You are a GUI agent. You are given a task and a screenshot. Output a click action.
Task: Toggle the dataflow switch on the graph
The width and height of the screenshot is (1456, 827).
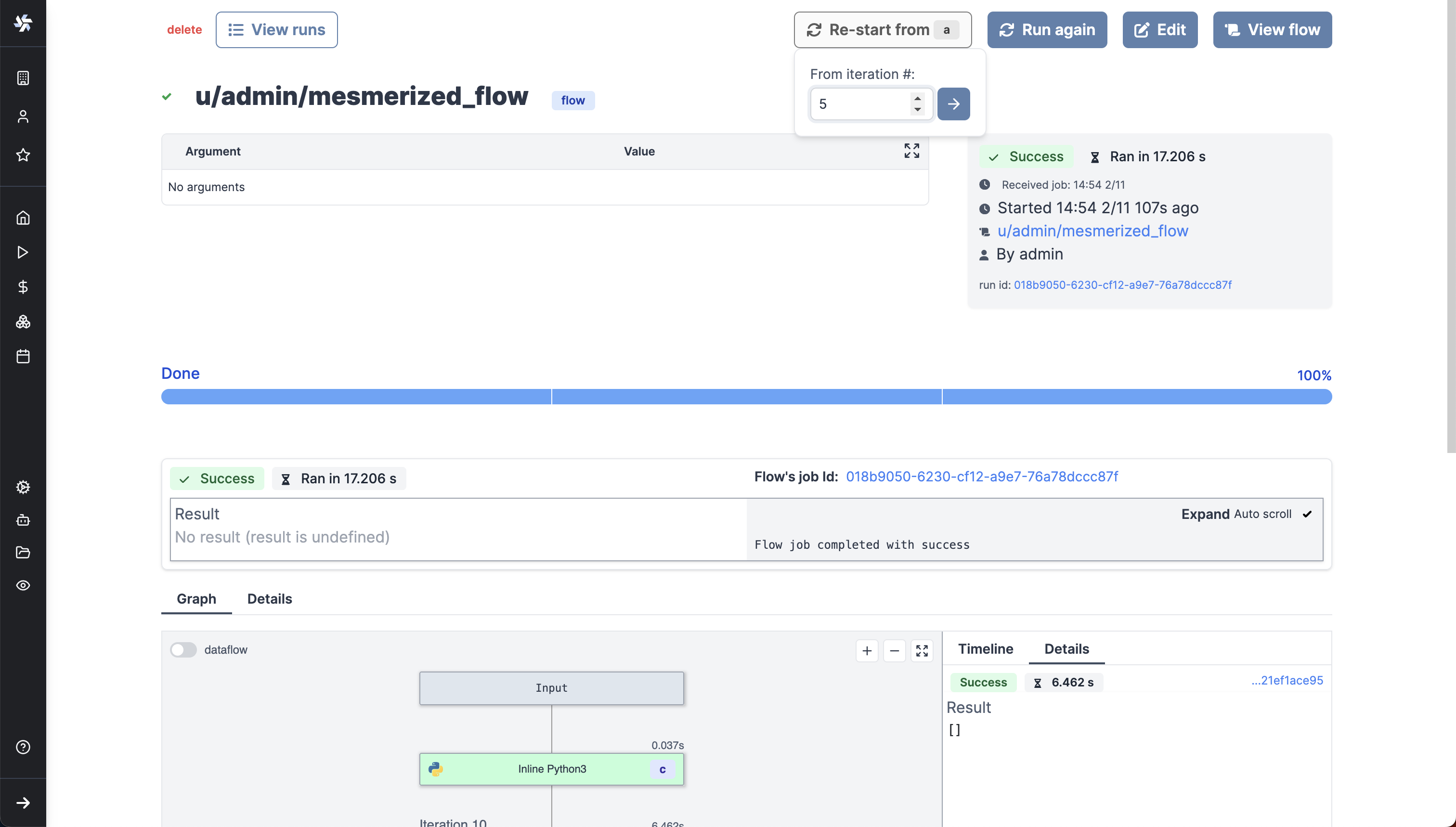(x=183, y=649)
